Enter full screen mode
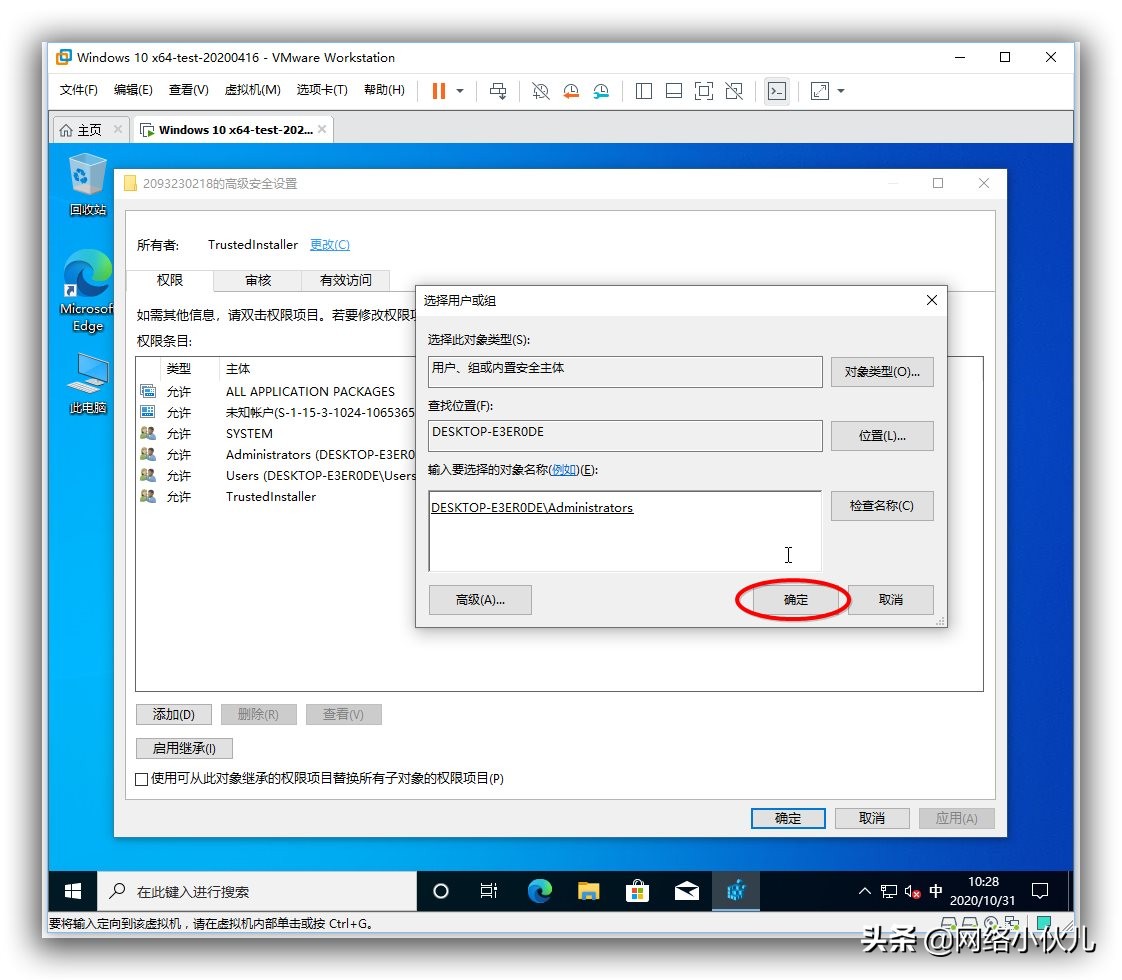 [703, 91]
